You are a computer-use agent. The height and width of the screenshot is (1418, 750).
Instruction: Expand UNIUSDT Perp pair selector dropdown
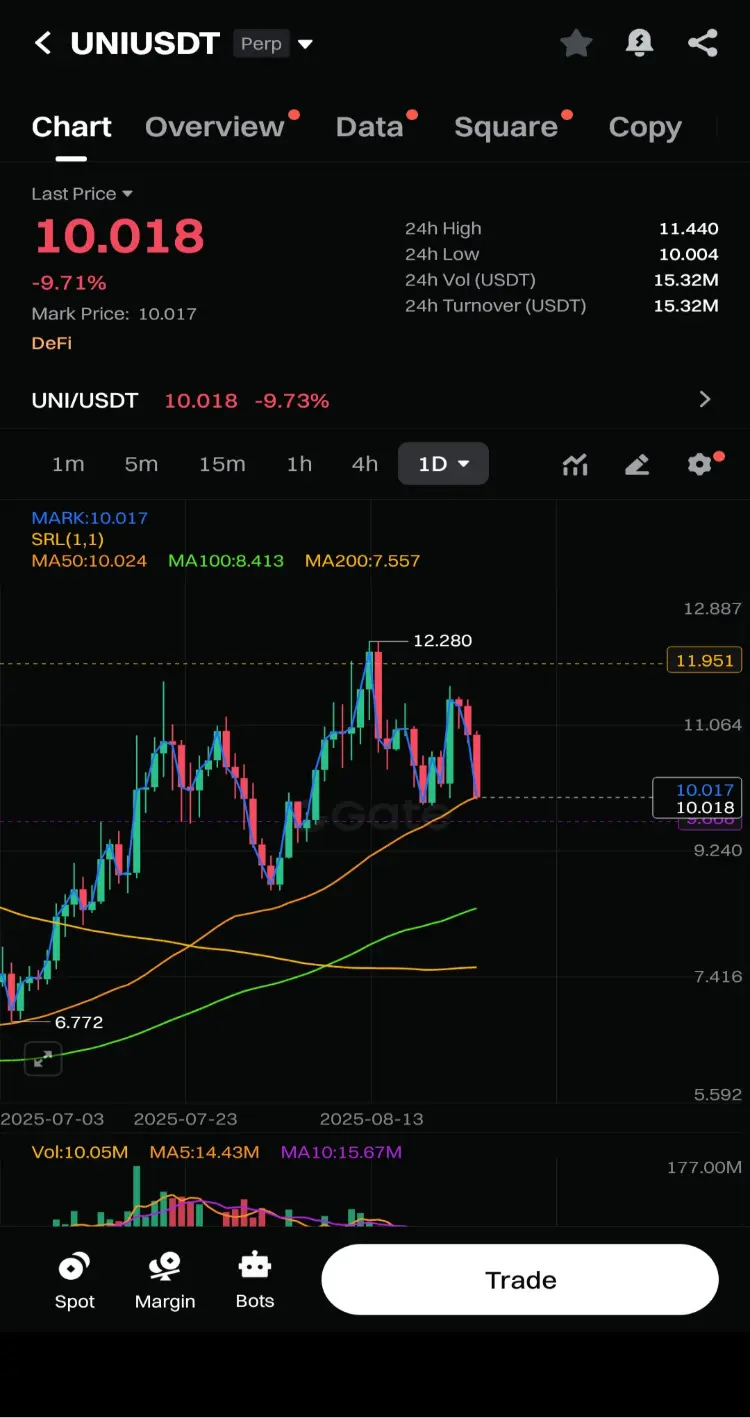point(305,44)
